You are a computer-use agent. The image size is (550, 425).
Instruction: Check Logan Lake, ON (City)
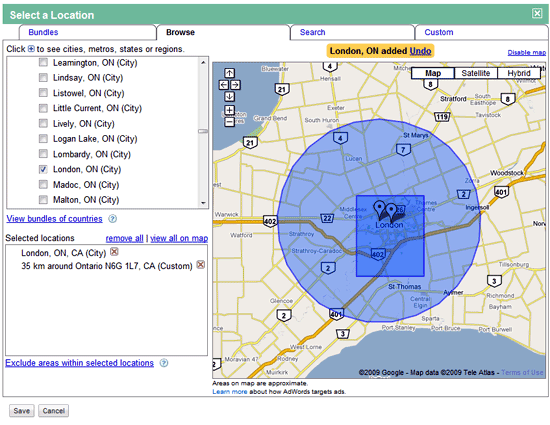tap(43, 139)
